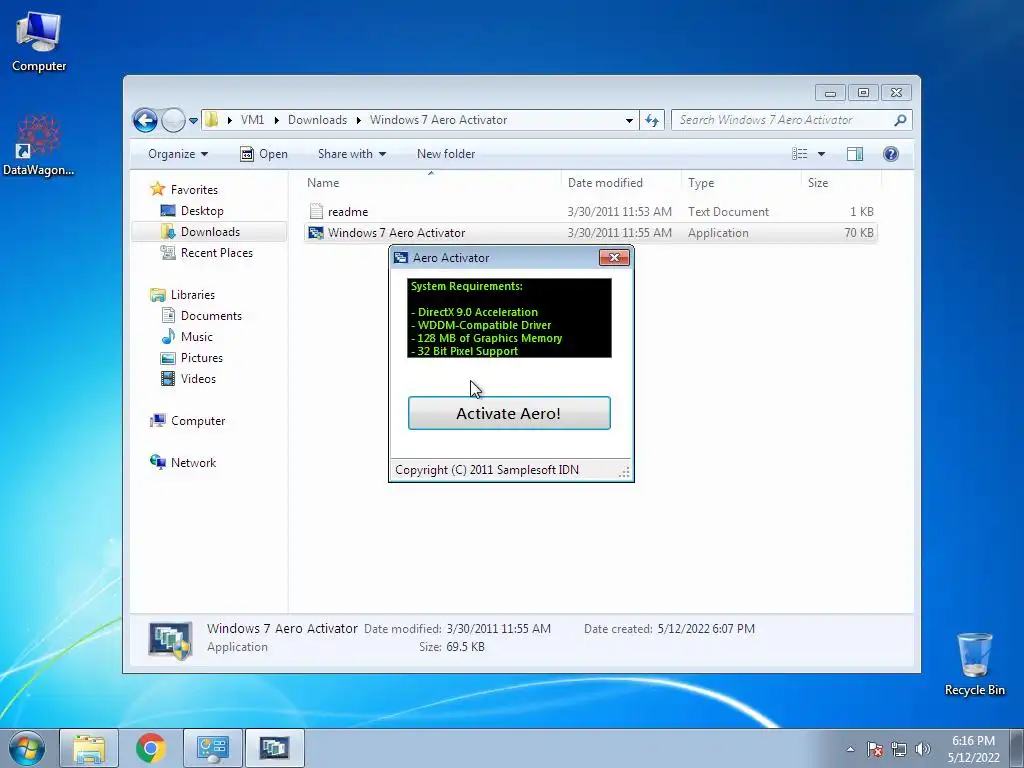Image resolution: width=1024 pixels, height=768 pixels.
Task: Open Libraries in the navigation pane
Action: coord(193,295)
